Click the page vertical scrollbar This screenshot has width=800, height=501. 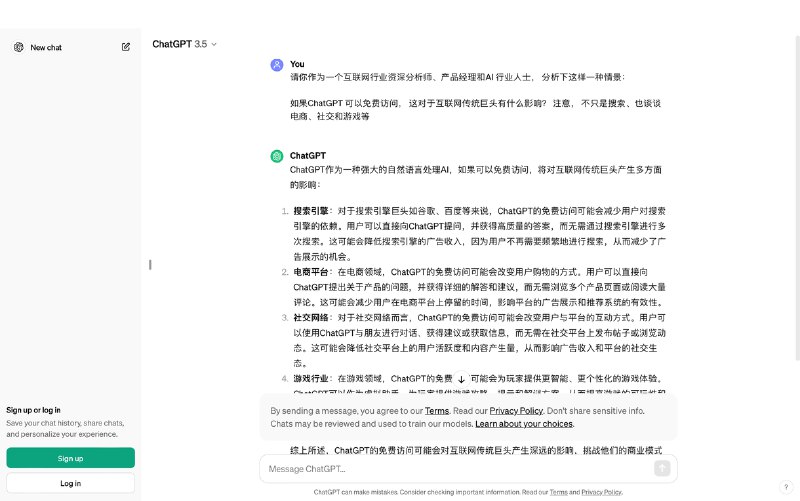coord(796,196)
